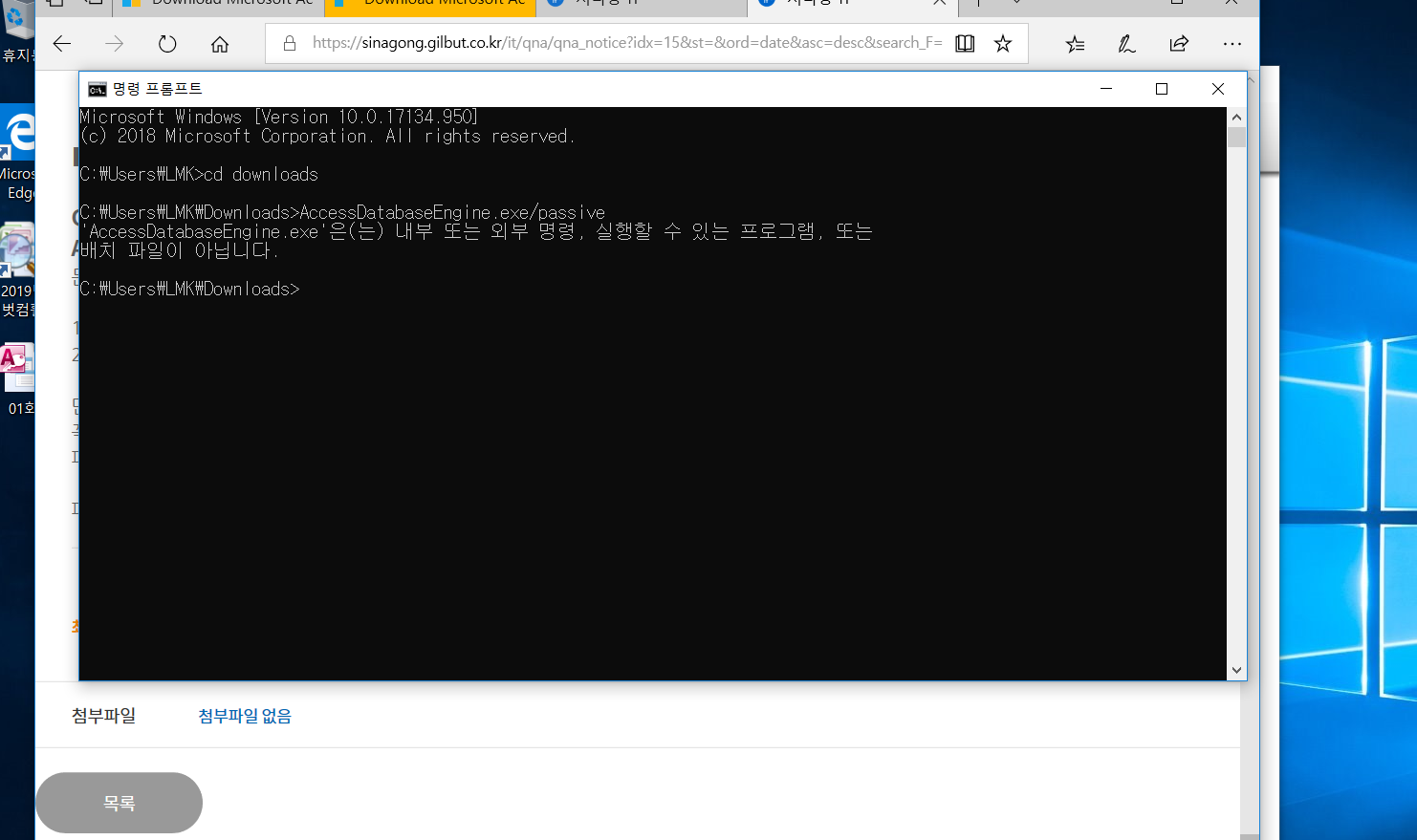Open Add notes pen icon

(1127, 44)
